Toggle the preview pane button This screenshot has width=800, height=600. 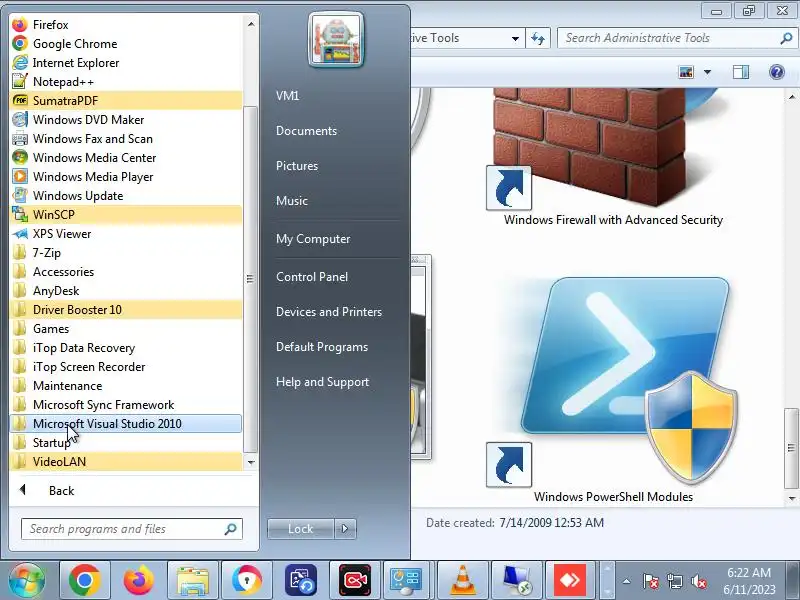click(741, 72)
